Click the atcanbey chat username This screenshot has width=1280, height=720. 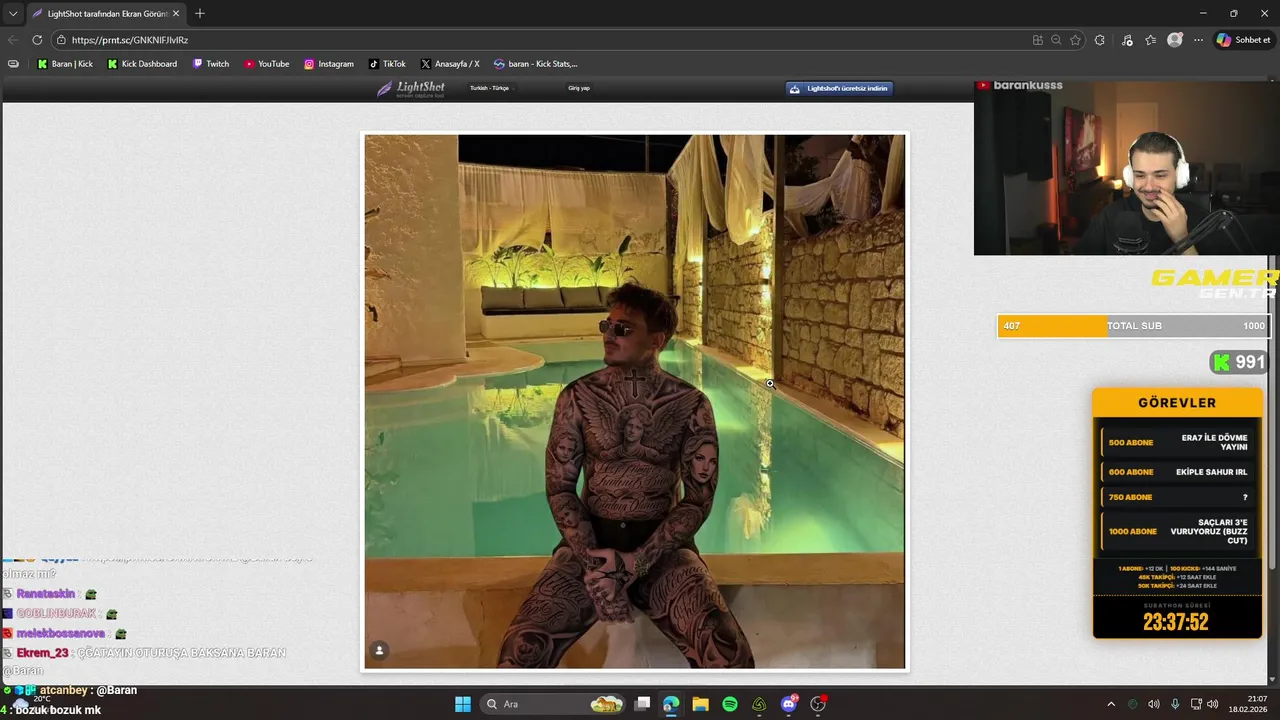pyautogui.click(x=63, y=690)
